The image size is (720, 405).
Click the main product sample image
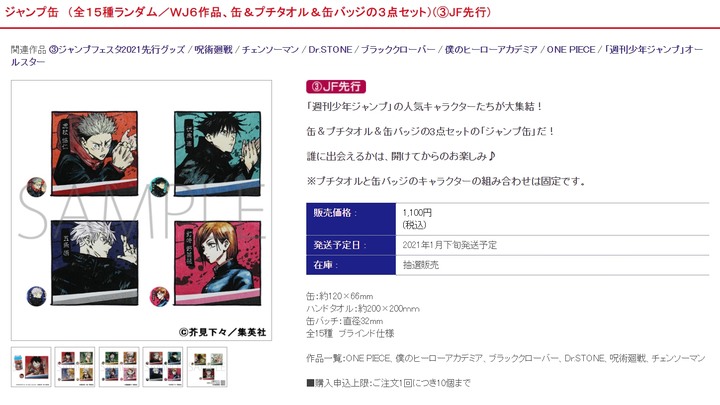tap(141, 210)
